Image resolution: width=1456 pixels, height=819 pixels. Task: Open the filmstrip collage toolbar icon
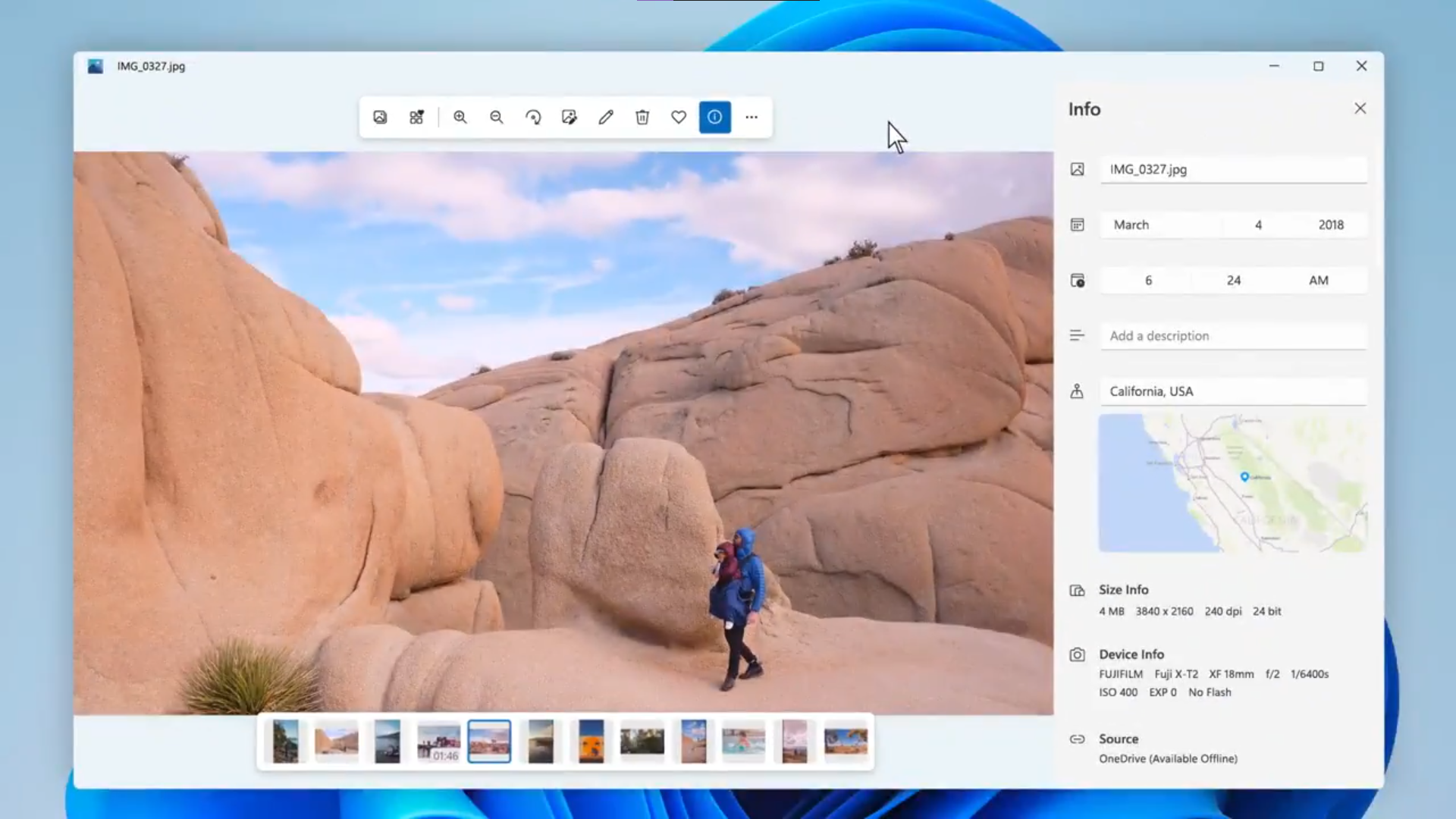(x=416, y=118)
